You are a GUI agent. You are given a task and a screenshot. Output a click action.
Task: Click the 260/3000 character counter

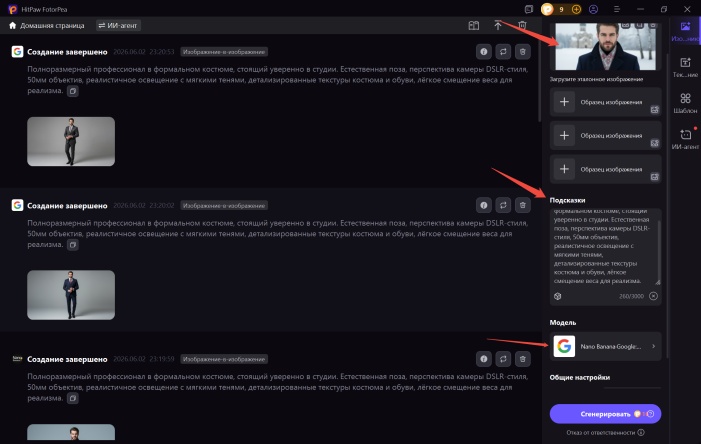pos(631,296)
